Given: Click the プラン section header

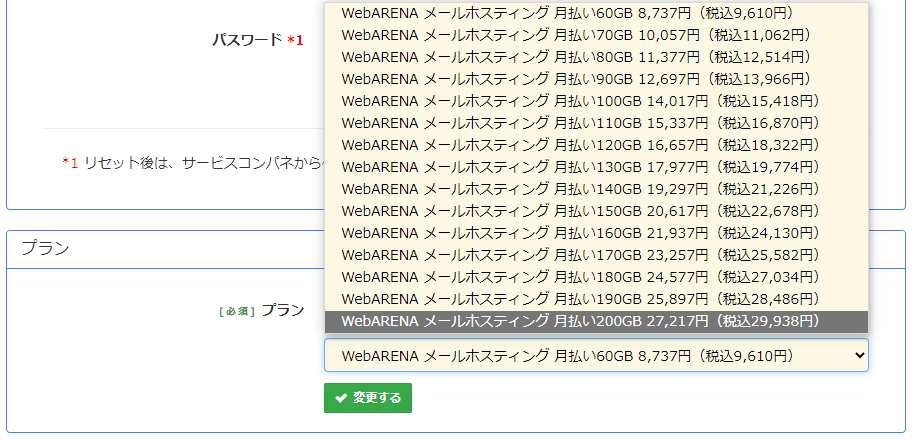Looking at the screenshot, I should coord(46,249).
